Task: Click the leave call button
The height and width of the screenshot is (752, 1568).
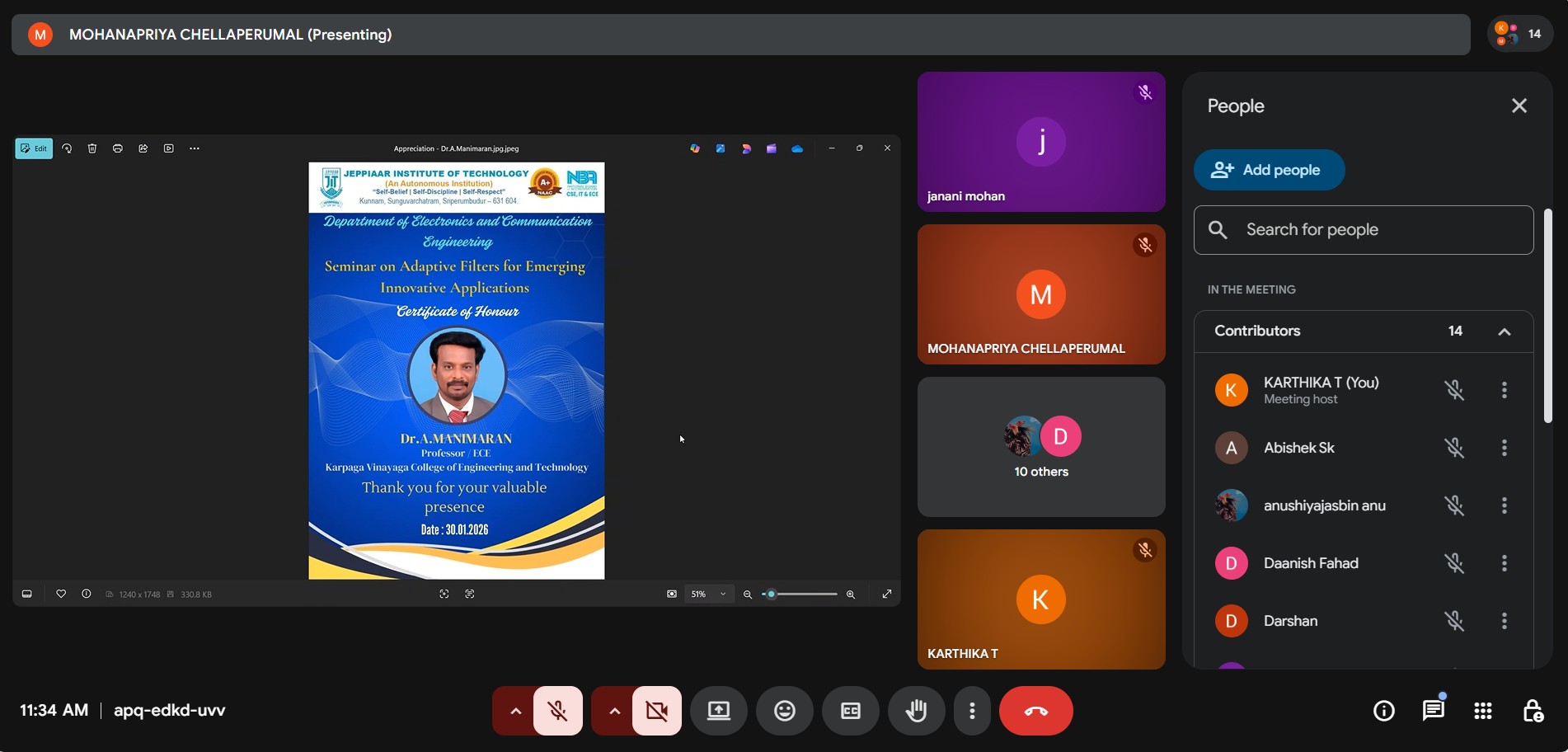Action: pyautogui.click(x=1035, y=711)
